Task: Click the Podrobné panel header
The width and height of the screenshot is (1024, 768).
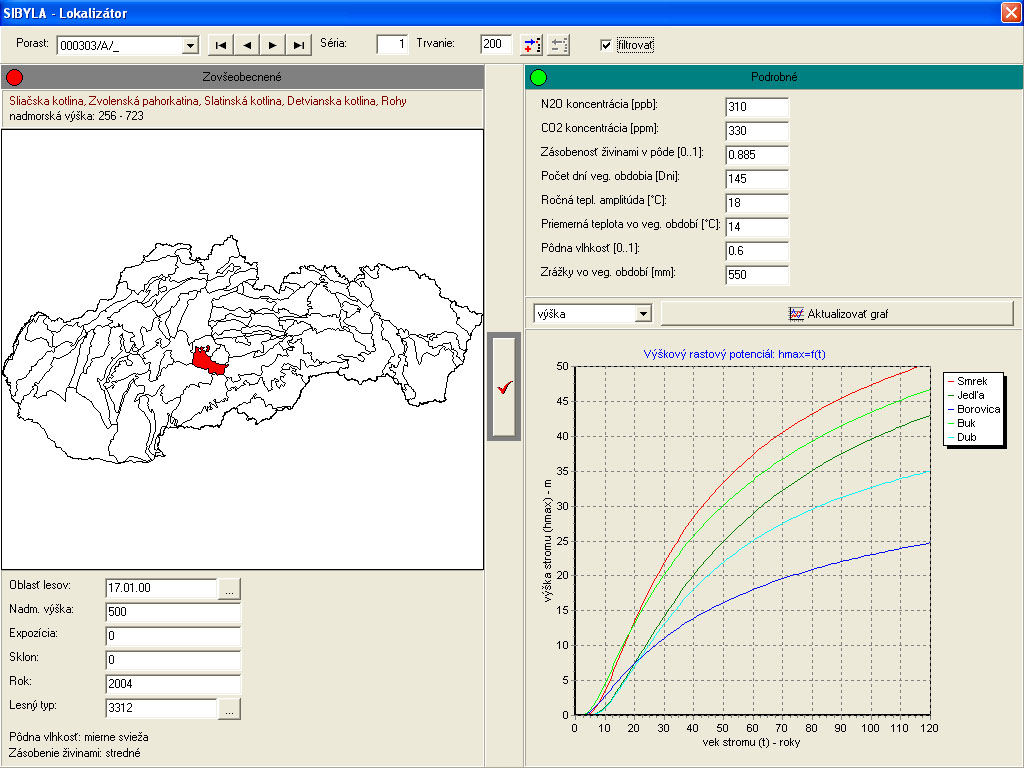Action: pos(773,77)
